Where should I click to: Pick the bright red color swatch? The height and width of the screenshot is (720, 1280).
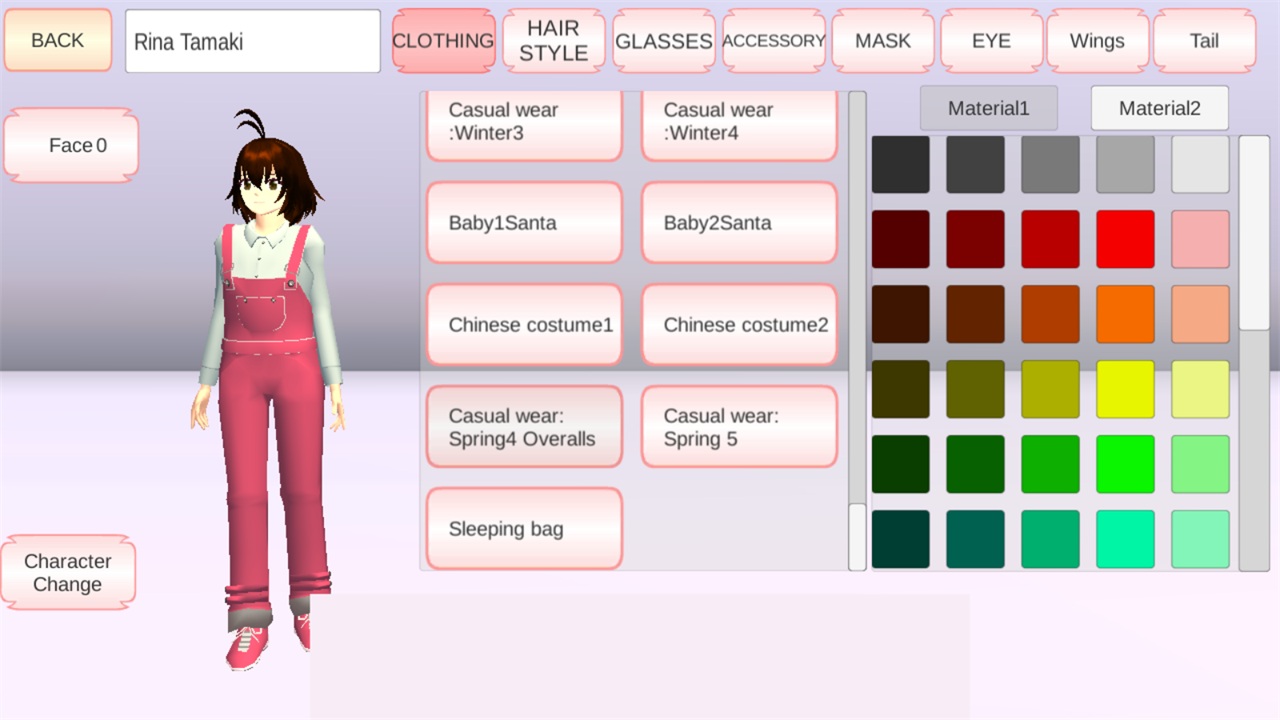[x=1125, y=239]
